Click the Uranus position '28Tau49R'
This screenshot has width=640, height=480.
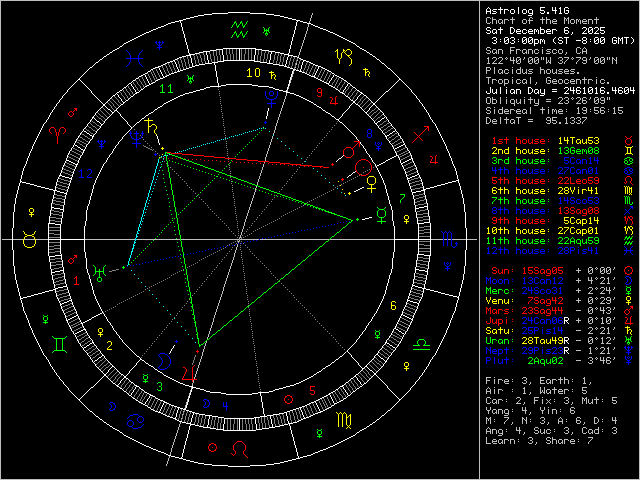pos(545,341)
